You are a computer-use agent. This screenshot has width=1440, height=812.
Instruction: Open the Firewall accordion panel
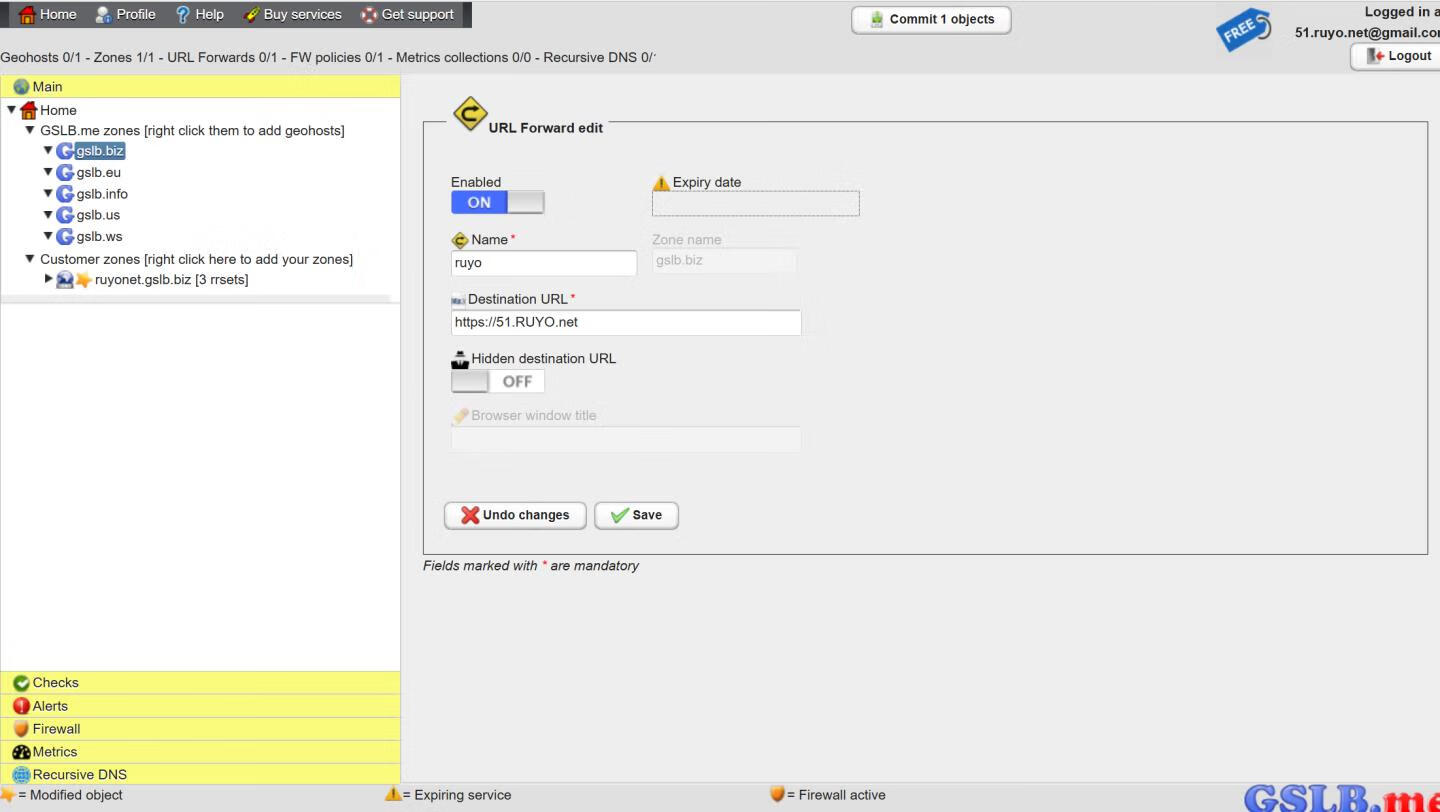pyautogui.click(x=56, y=729)
